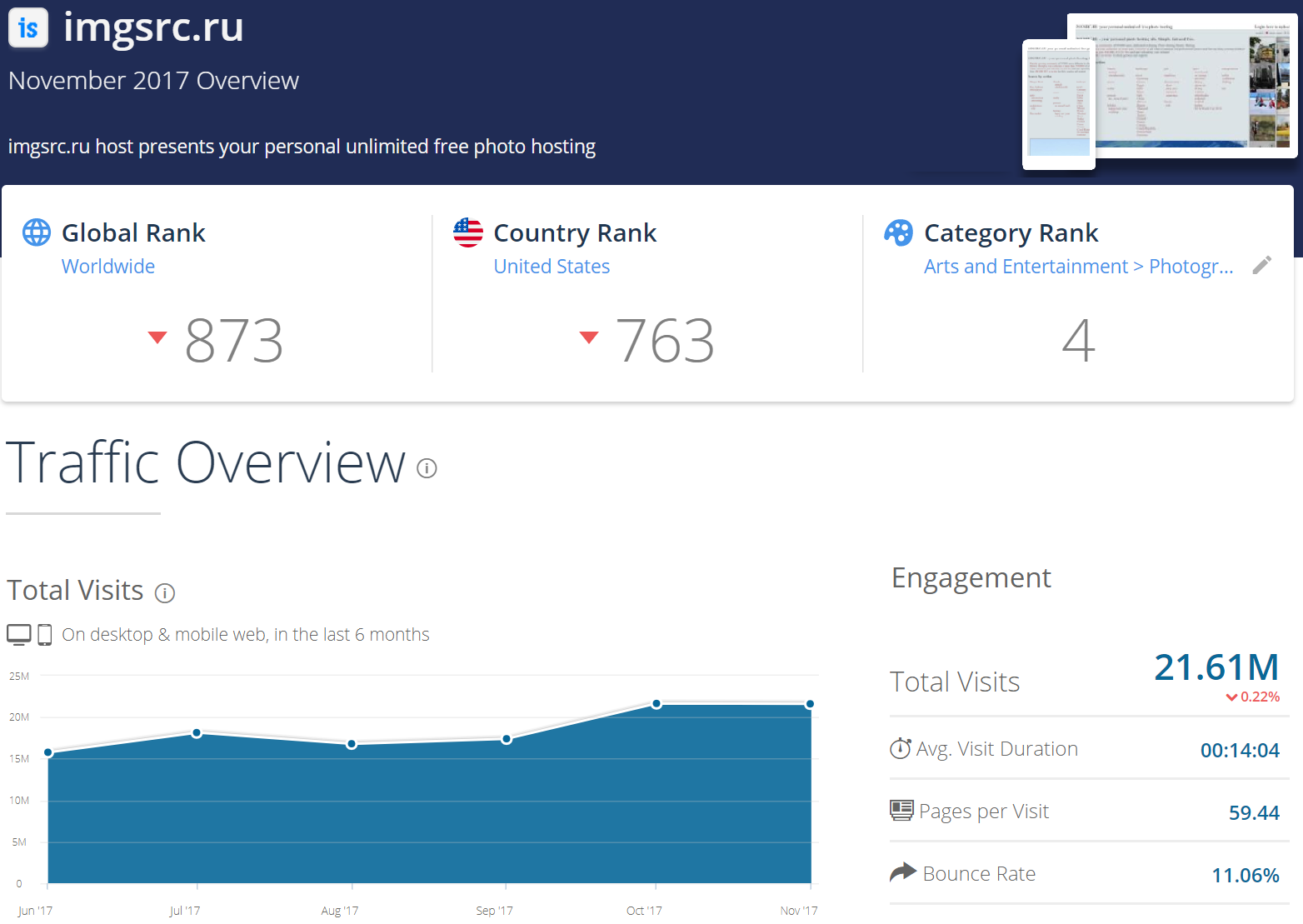Select the Aug '17 data point on chart

click(x=352, y=744)
